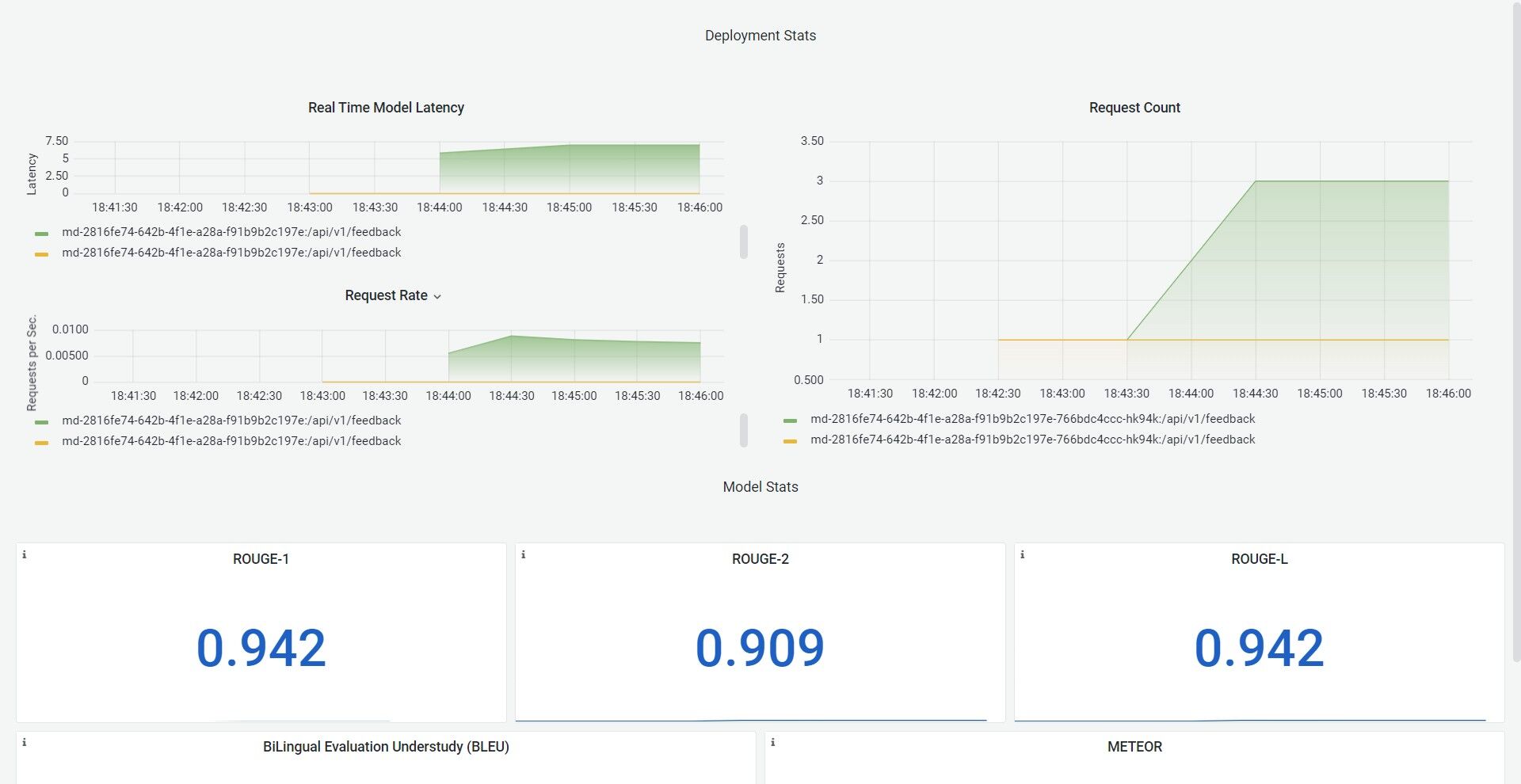The height and width of the screenshot is (784, 1521).
Task: Open the Real Time Model Latency panel menu
Action: point(386,108)
